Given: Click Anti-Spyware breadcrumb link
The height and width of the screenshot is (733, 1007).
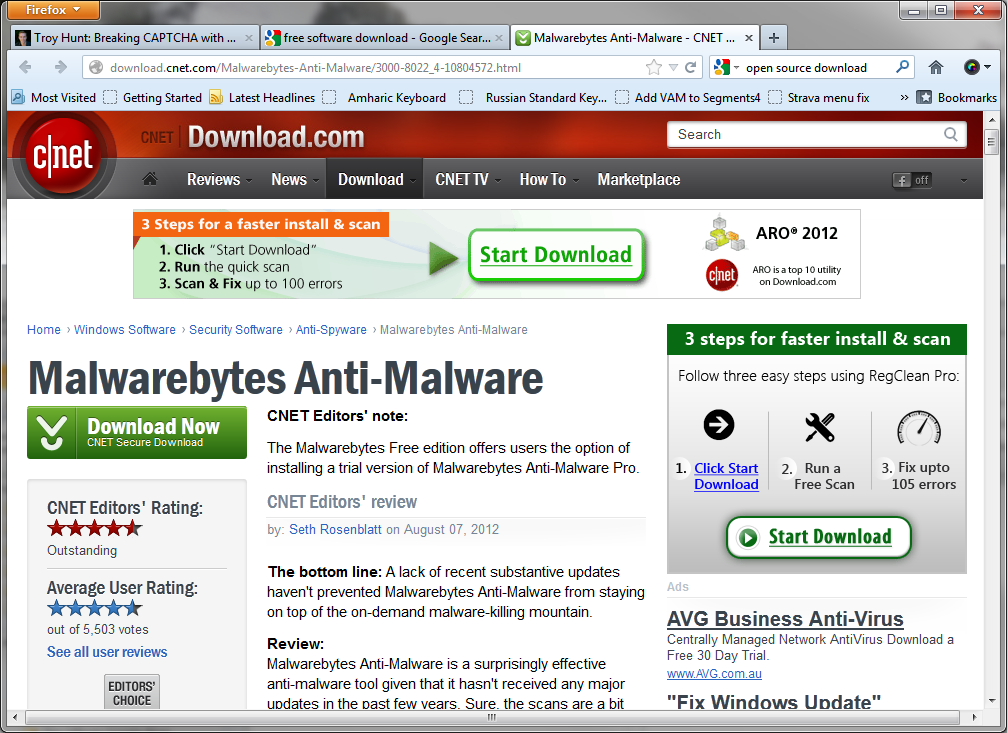Looking at the screenshot, I should 331,330.
